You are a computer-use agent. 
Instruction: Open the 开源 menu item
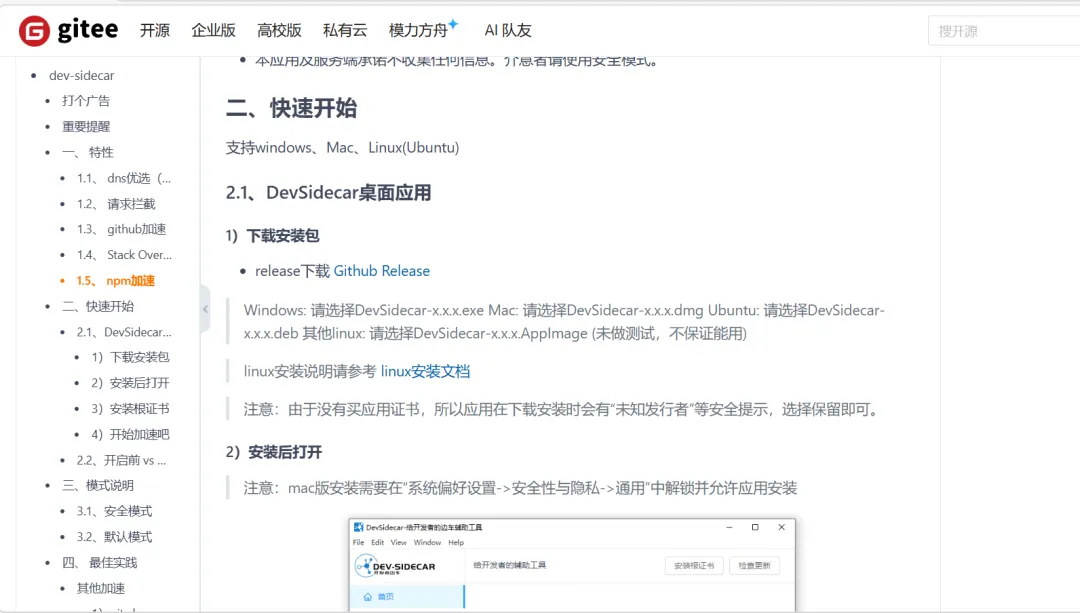(x=155, y=30)
